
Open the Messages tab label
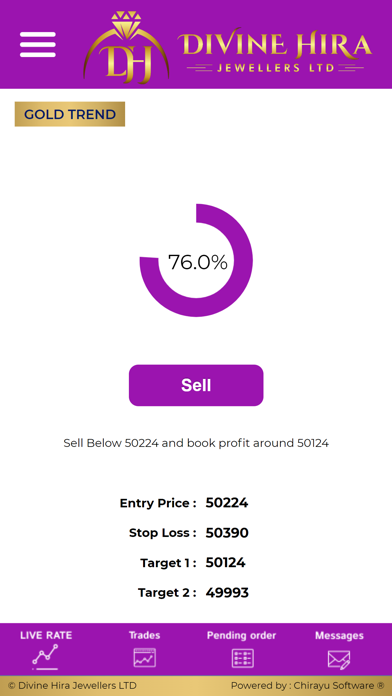coord(339,635)
